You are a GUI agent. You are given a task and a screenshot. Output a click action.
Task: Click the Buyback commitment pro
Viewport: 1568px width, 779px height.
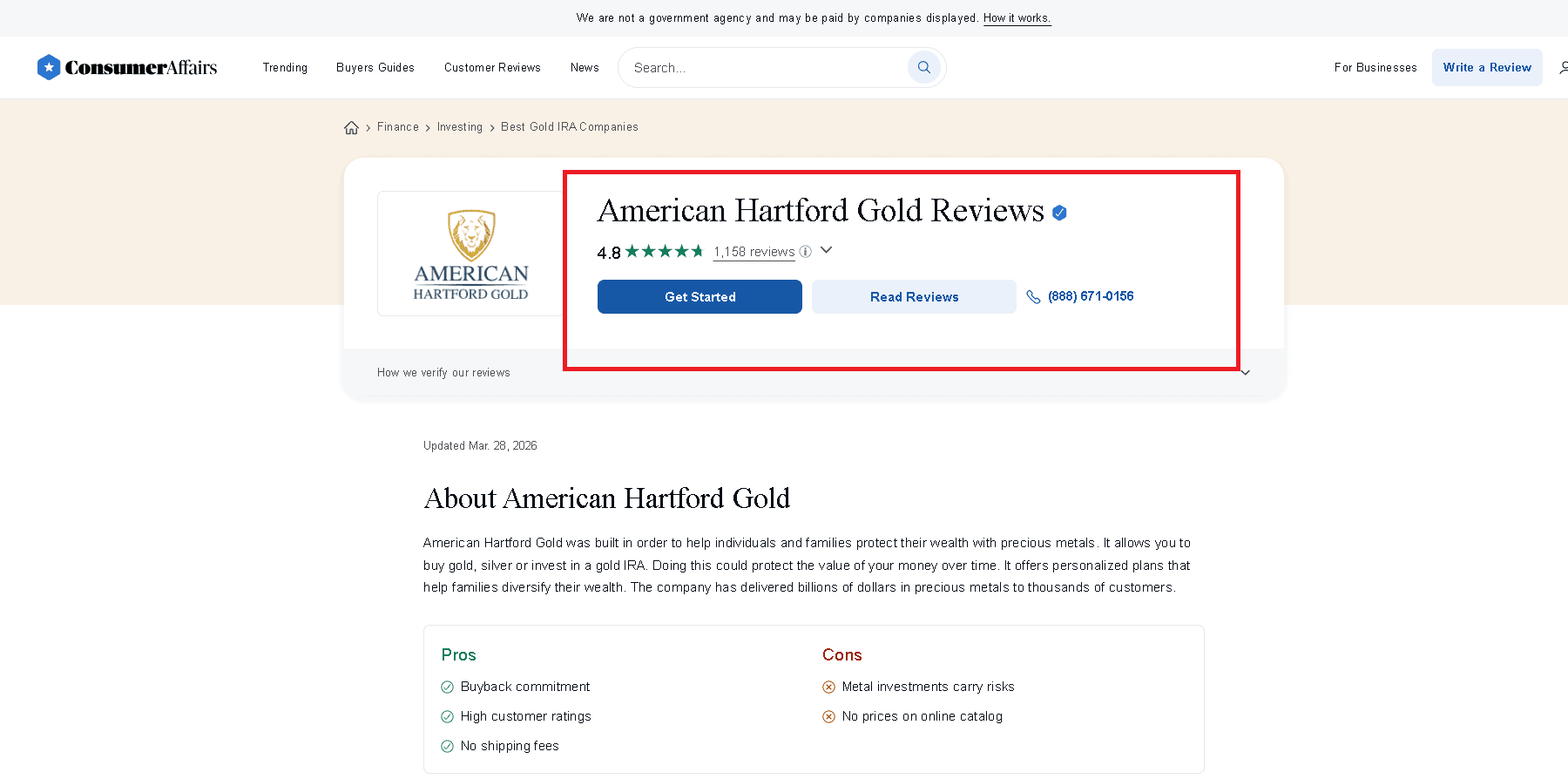click(x=525, y=687)
